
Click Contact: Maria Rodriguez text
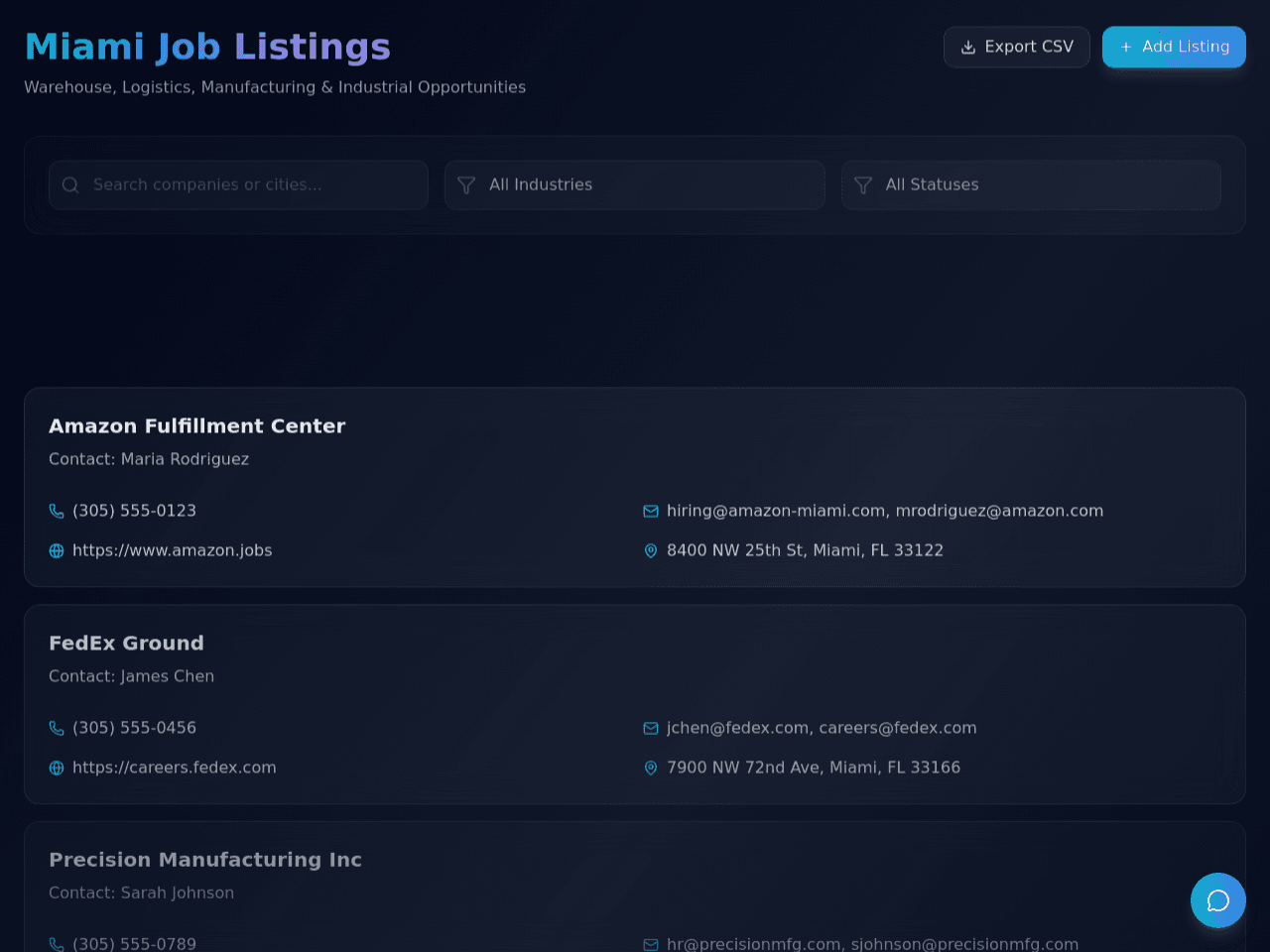149,459
